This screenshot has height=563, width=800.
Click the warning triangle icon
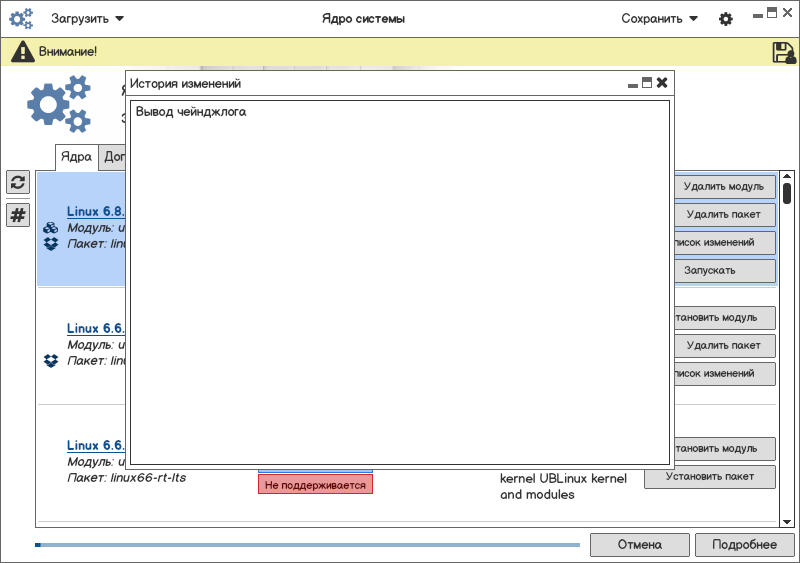coord(22,52)
